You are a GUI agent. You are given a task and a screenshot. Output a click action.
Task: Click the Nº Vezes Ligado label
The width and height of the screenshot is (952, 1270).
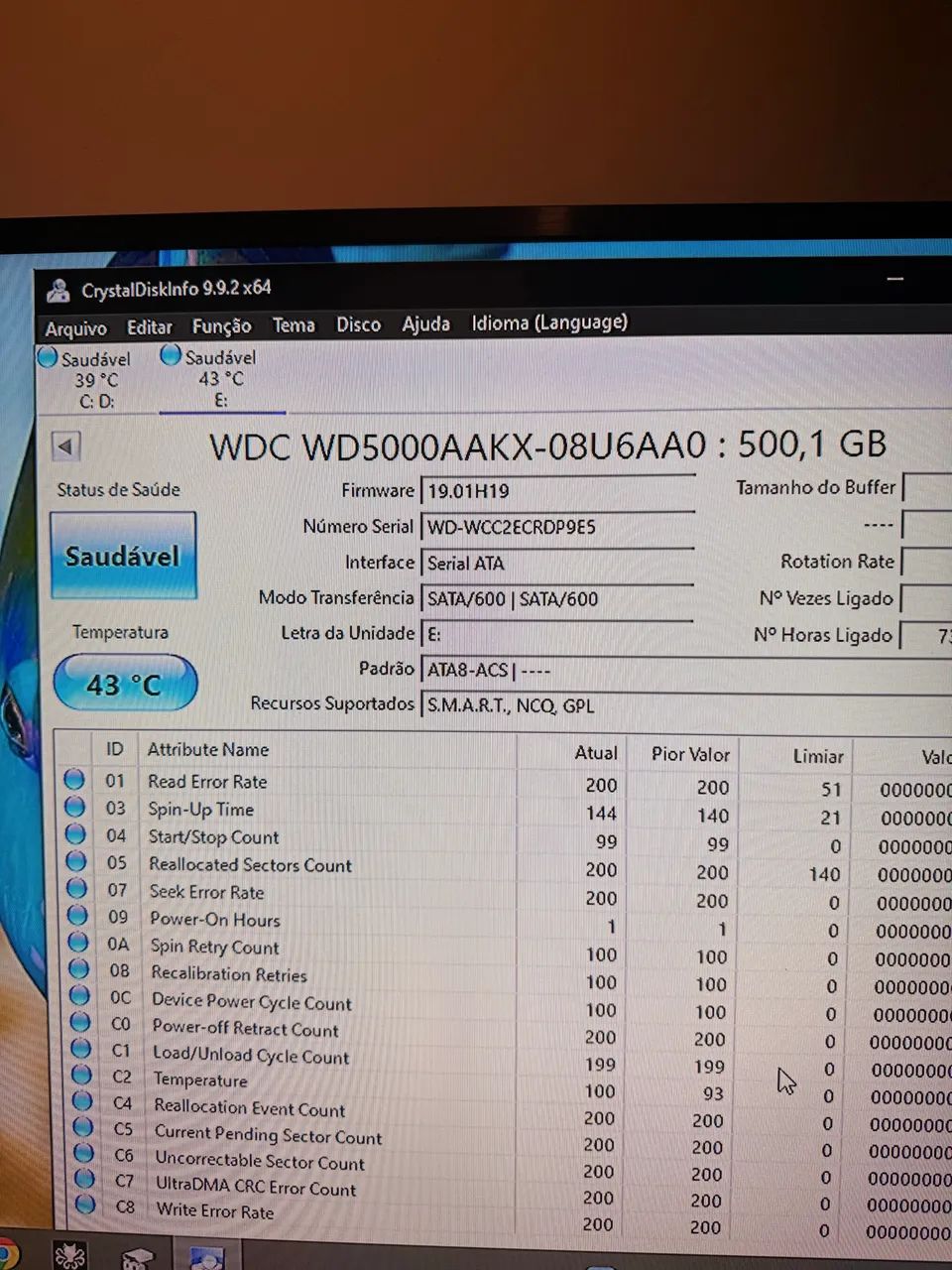pyautogui.click(x=826, y=598)
